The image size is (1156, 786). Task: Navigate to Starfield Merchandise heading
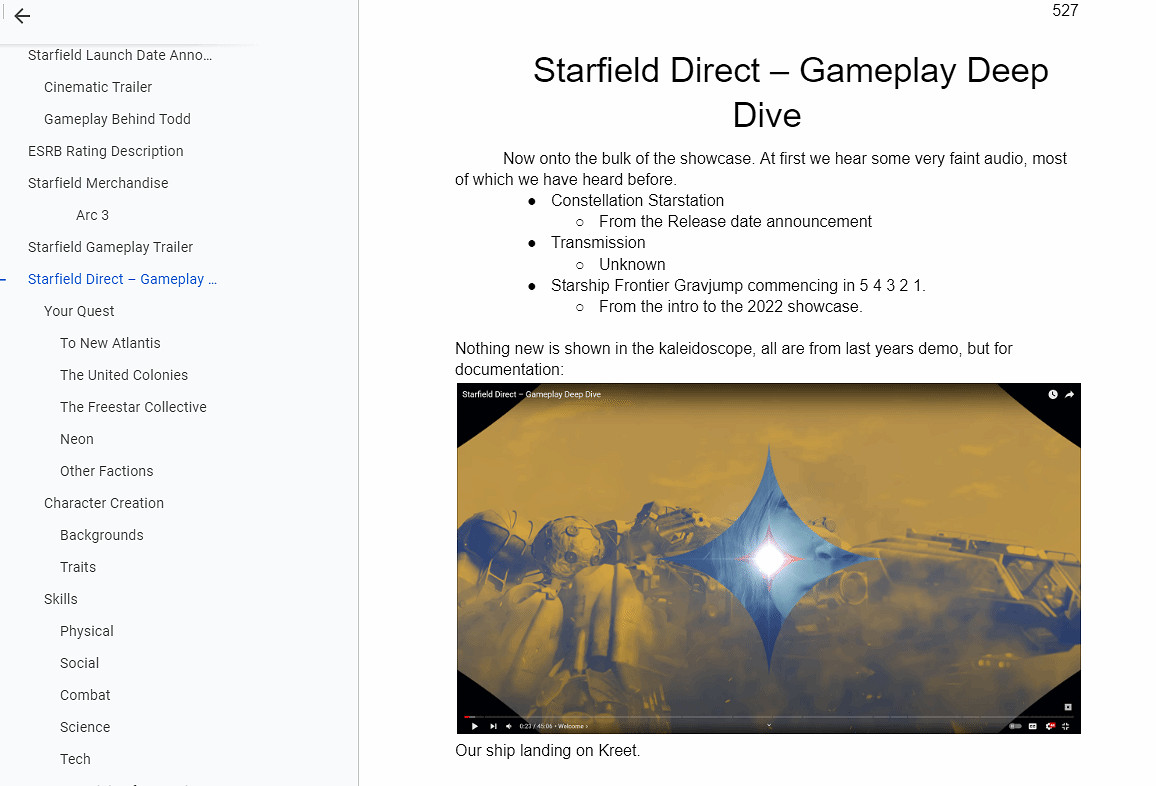(98, 183)
